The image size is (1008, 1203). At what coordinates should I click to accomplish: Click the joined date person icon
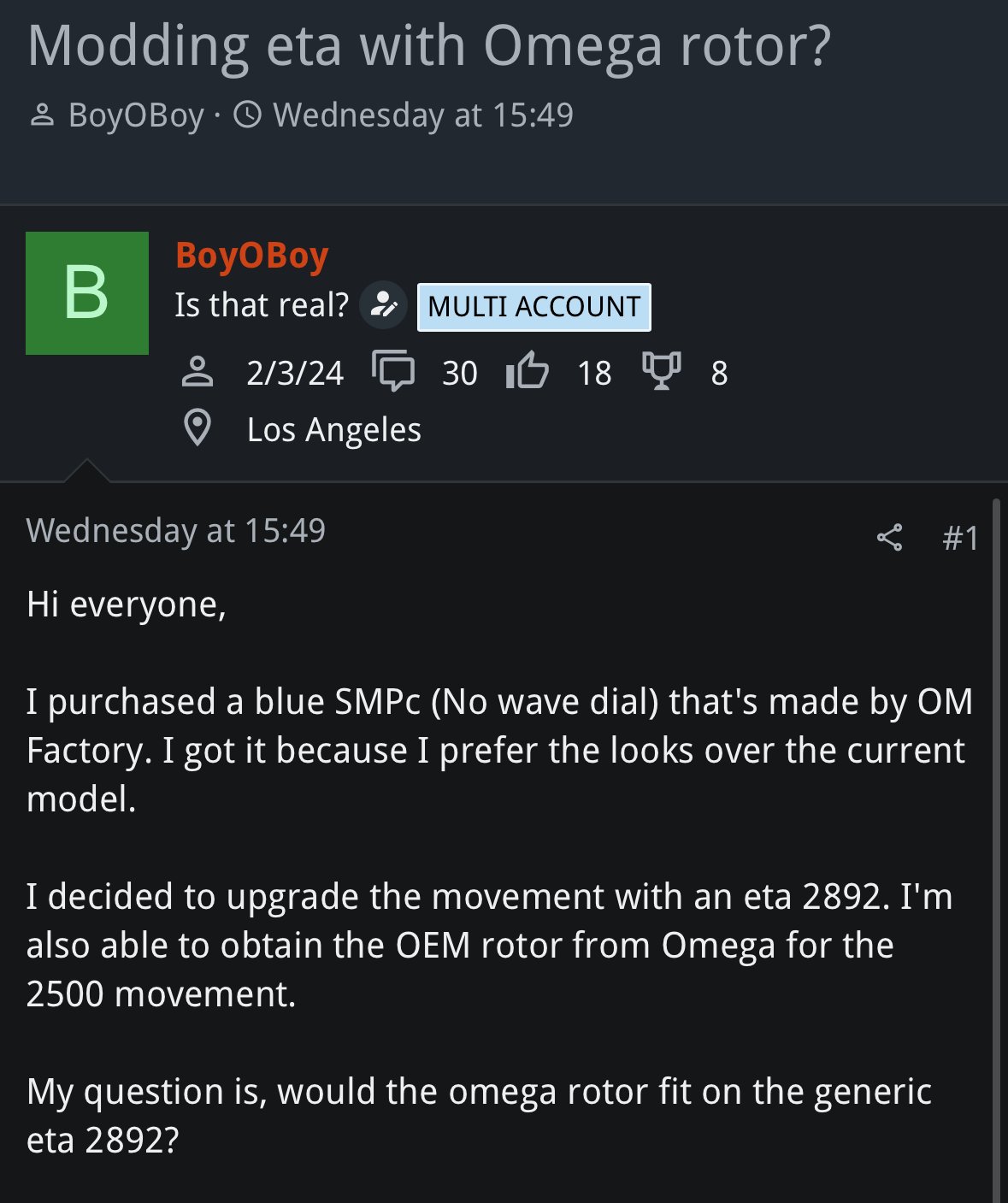(197, 373)
